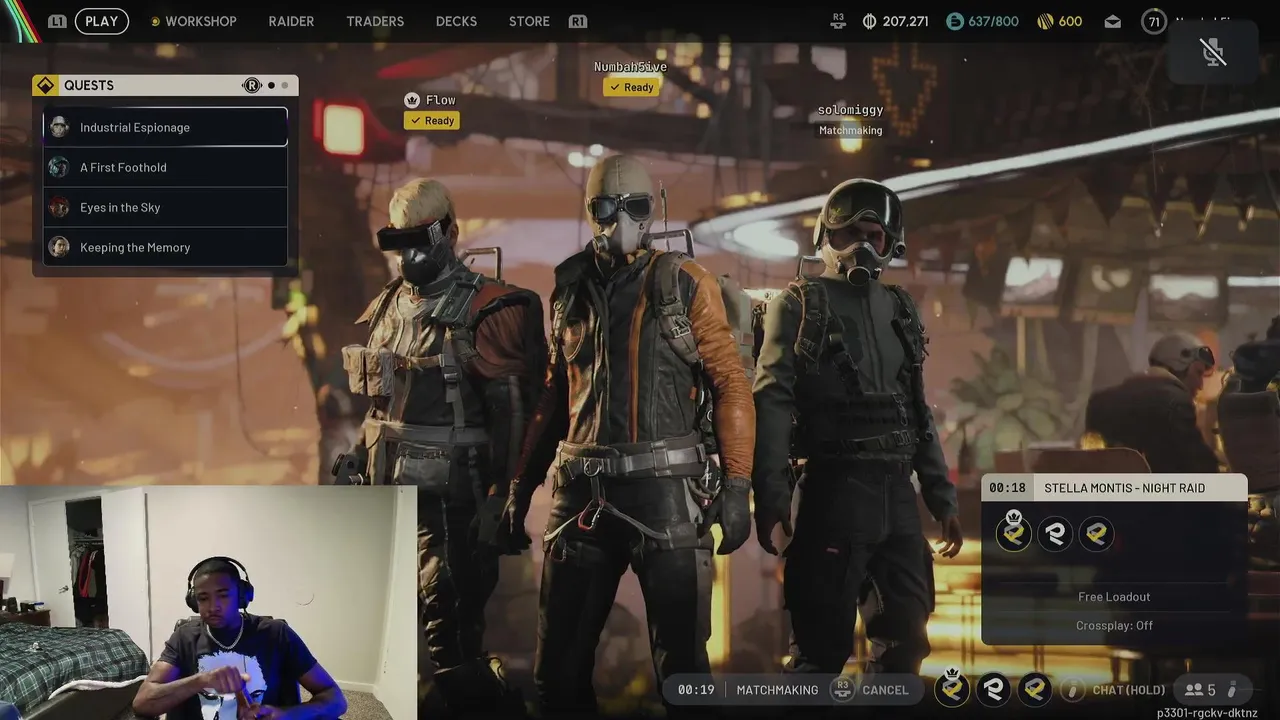Click the STELLA MONTIS - NIGHT RAID title
Screen dimensions: 1280x720
tap(1124, 488)
